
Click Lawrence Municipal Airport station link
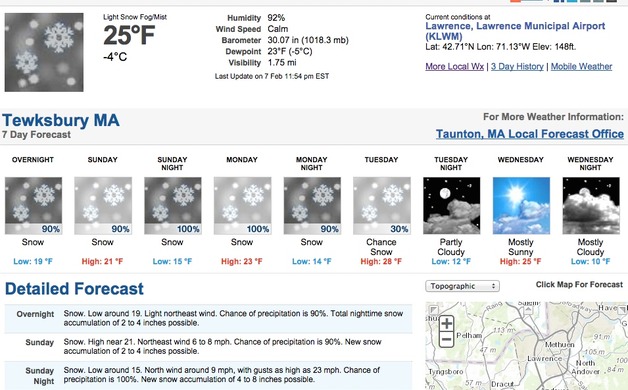point(515,31)
